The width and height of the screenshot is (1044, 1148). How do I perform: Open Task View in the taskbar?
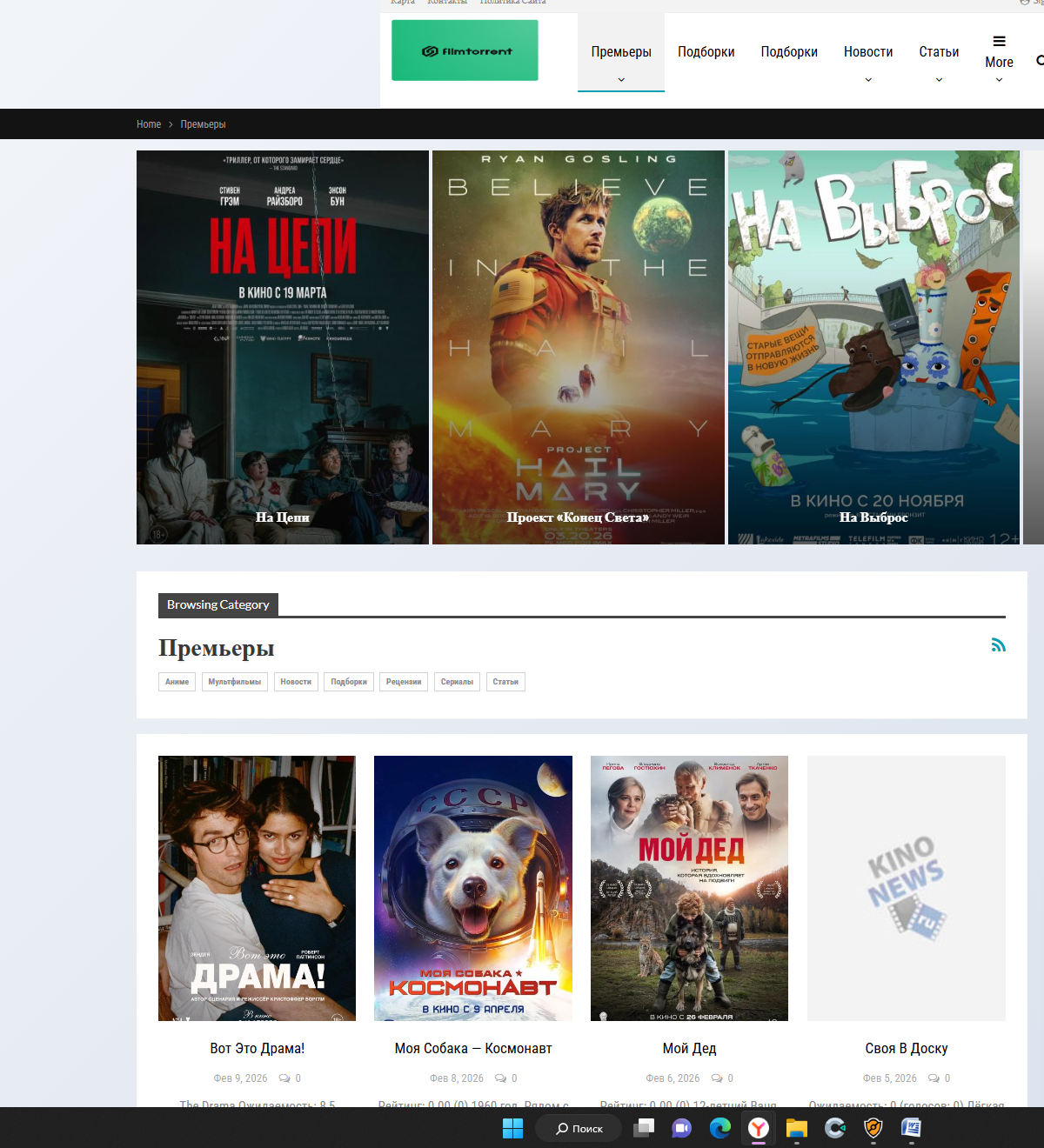pos(644,1128)
